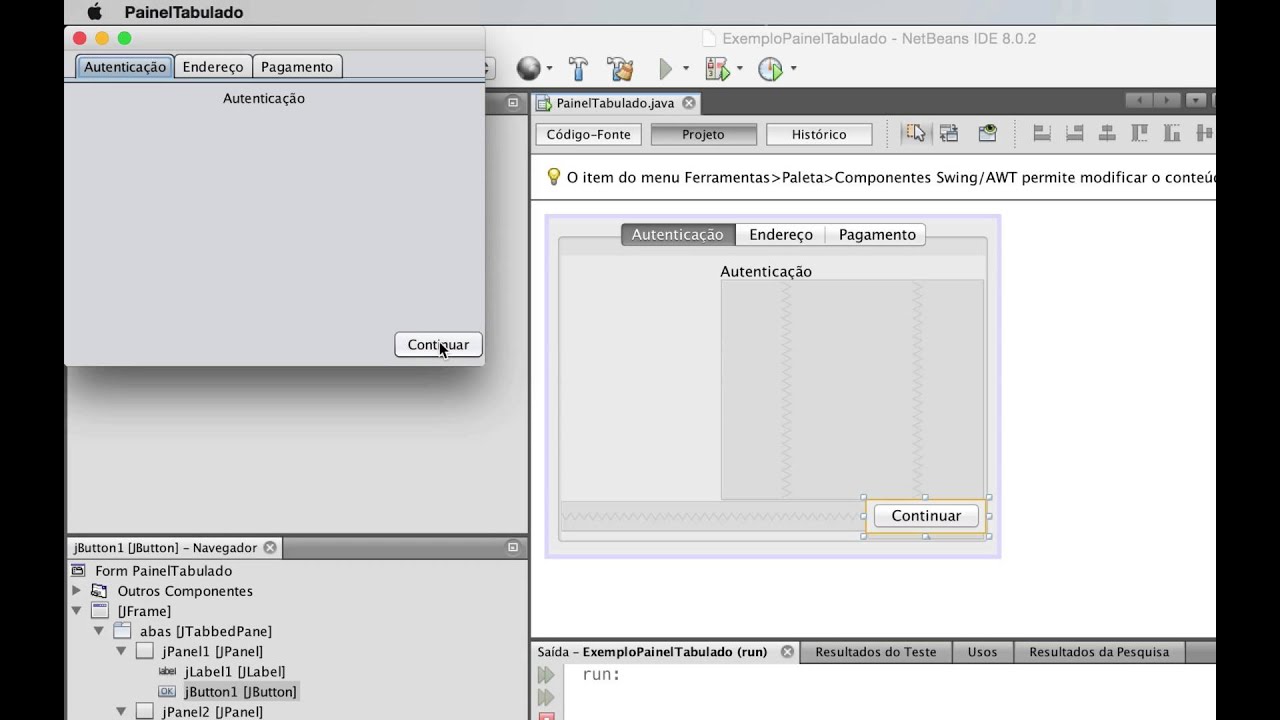This screenshot has width=1280, height=720.
Task: Click the globe browser icon in main toolbar
Action: (x=528, y=68)
